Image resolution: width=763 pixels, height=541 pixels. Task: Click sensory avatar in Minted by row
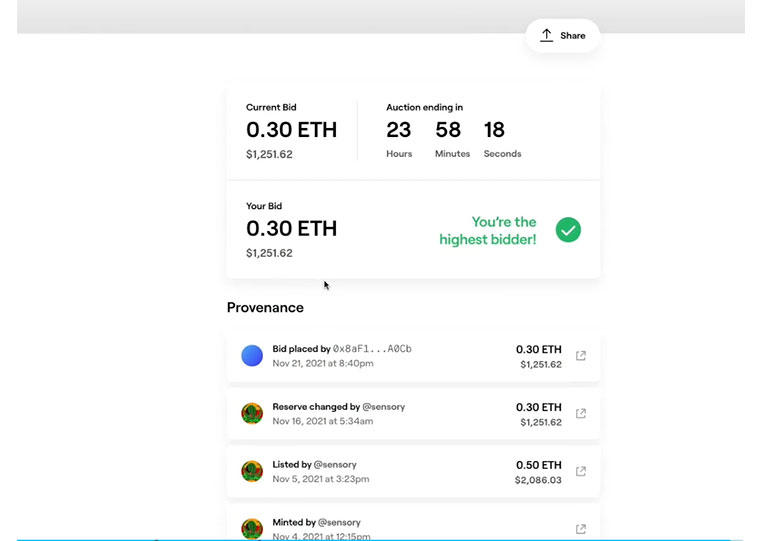tap(252, 529)
